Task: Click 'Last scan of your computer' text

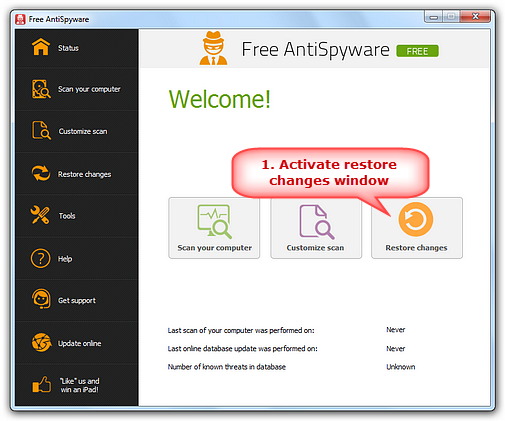Action: click(241, 330)
